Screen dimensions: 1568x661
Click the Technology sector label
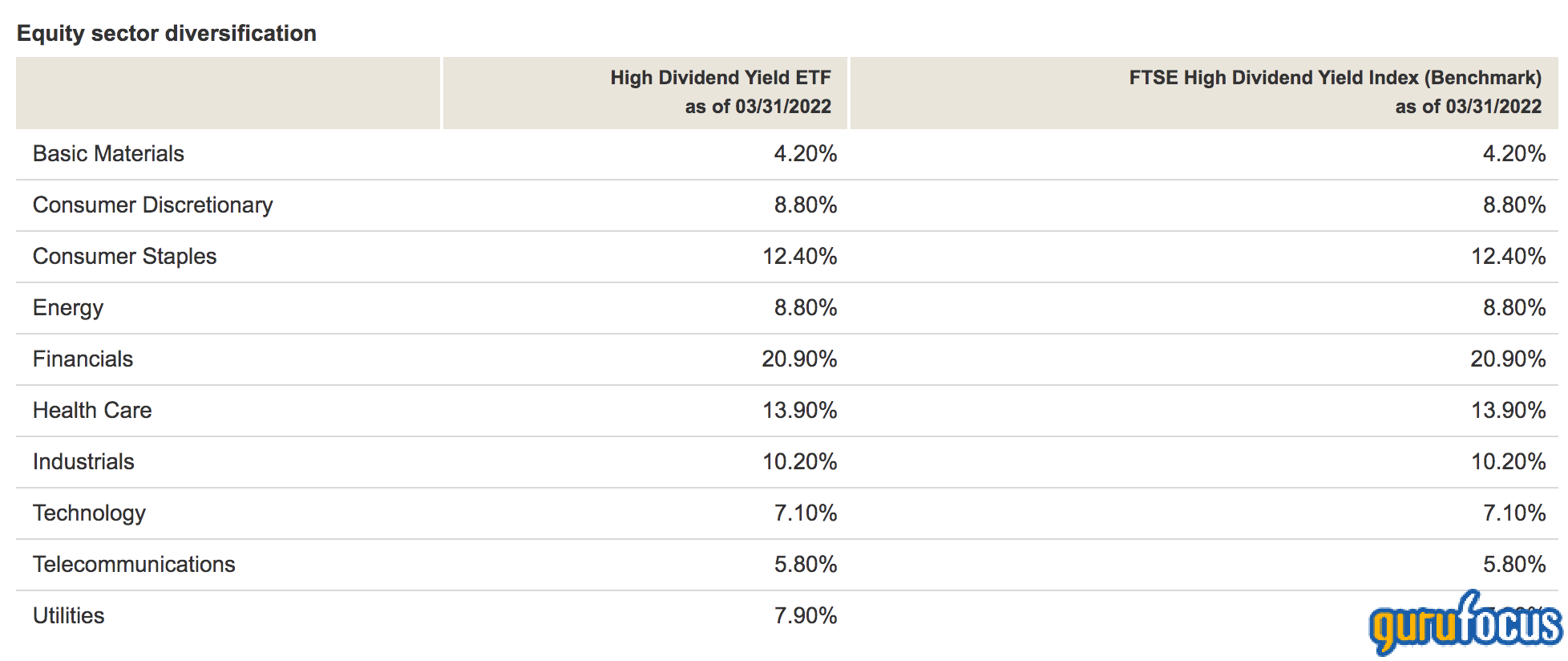click(89, 514)
